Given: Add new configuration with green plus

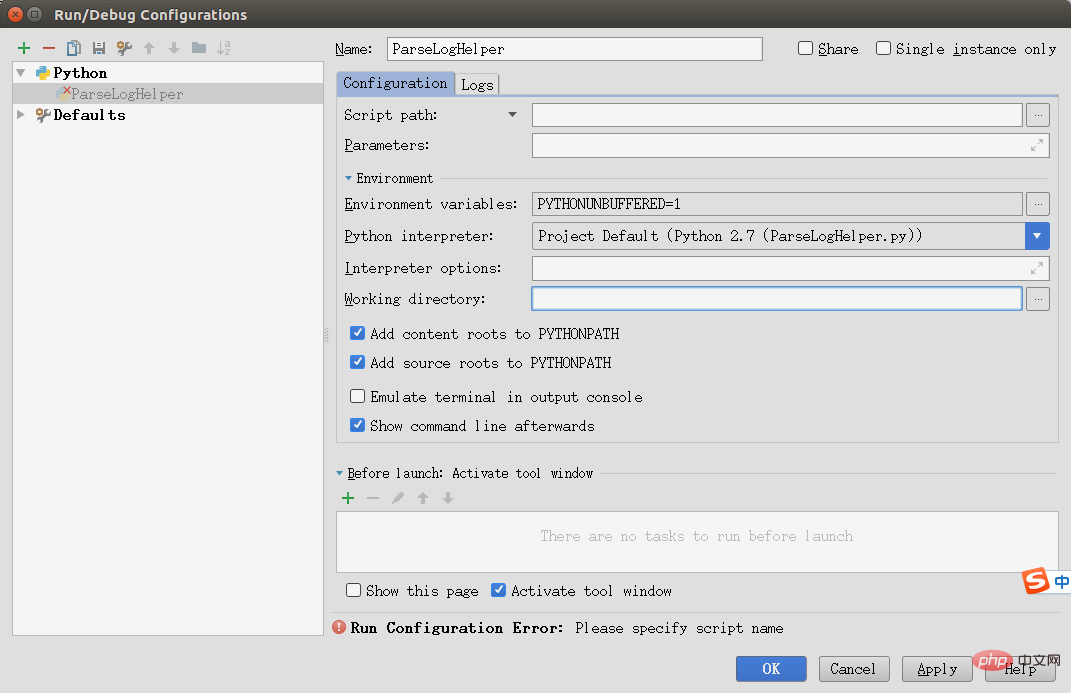Looking at the screenshot, I should [24, 48].
